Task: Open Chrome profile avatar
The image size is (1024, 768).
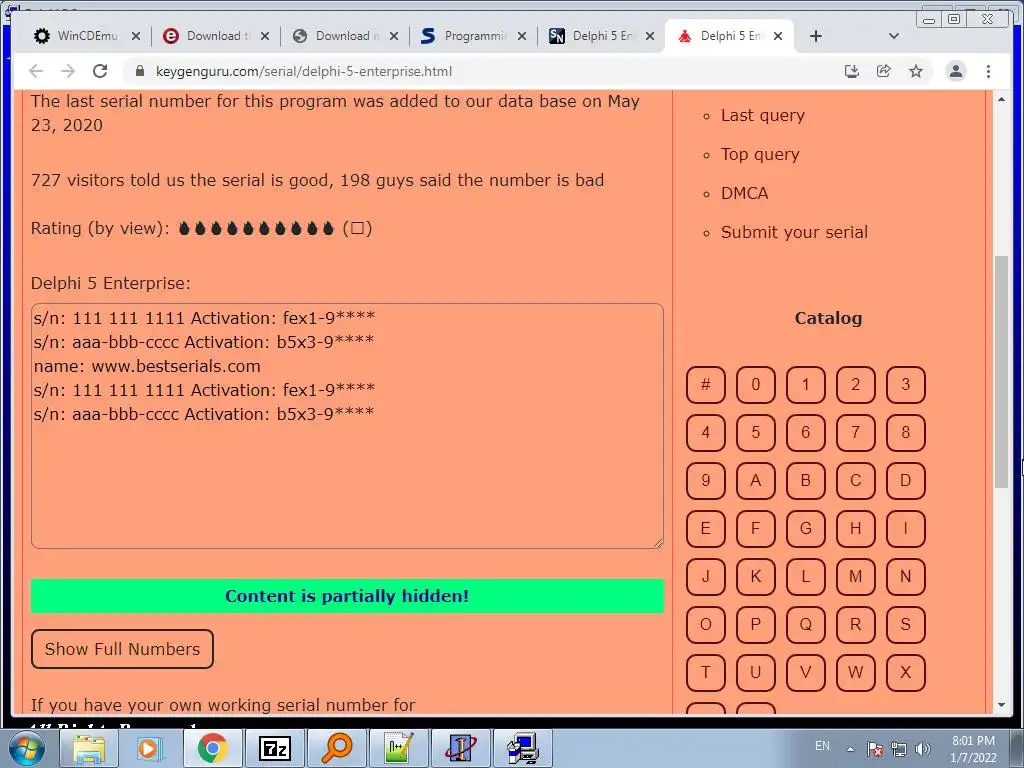Action: tap(955, 71)
